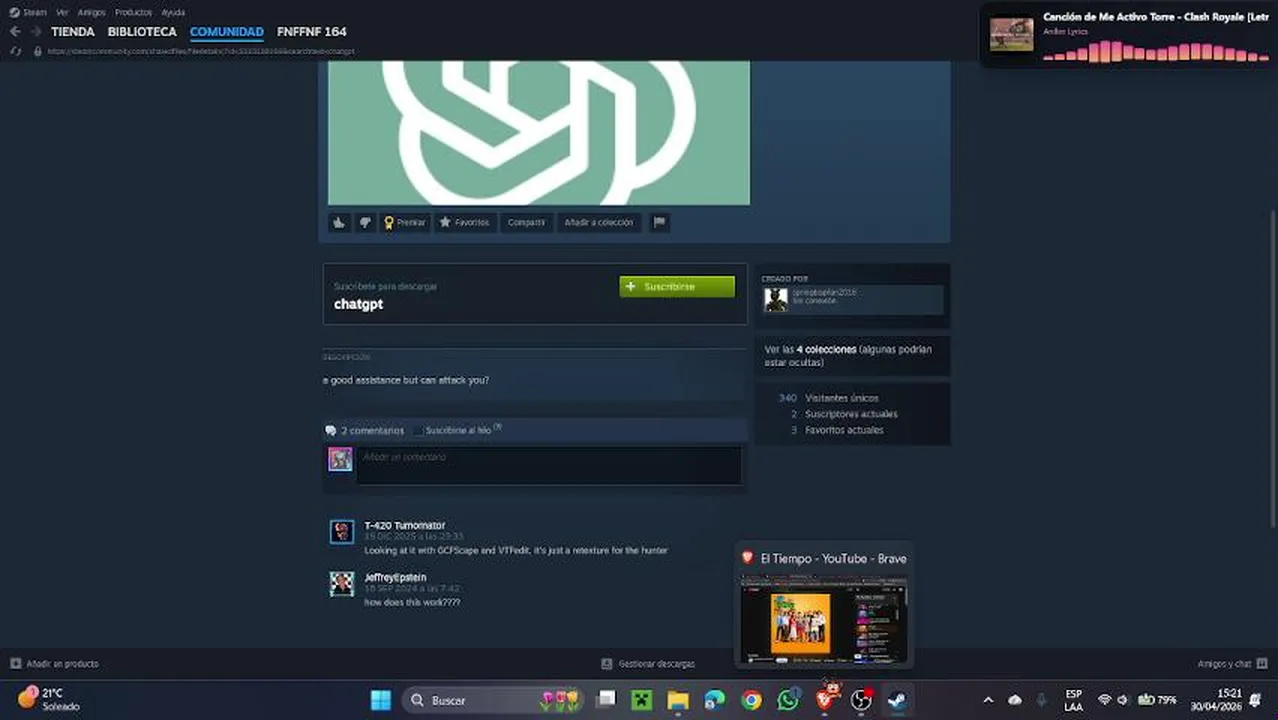1278x720 pixels.
Task: Click Añadir a colección button
Action: [598, 223]
